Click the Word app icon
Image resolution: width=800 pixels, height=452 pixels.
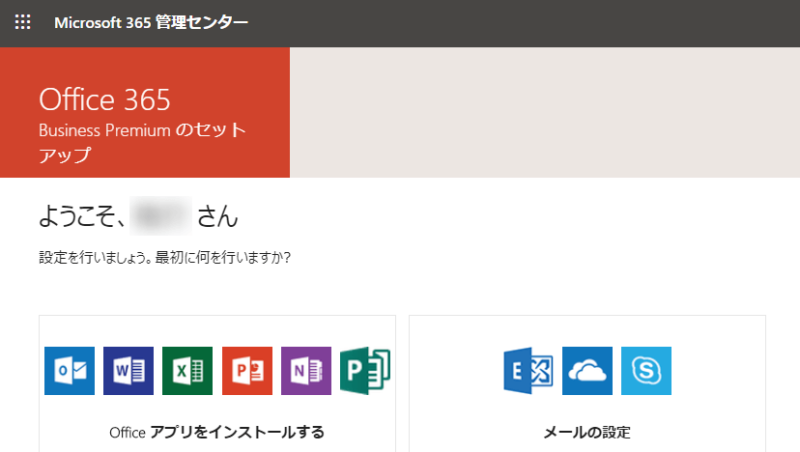click(128, 371)
